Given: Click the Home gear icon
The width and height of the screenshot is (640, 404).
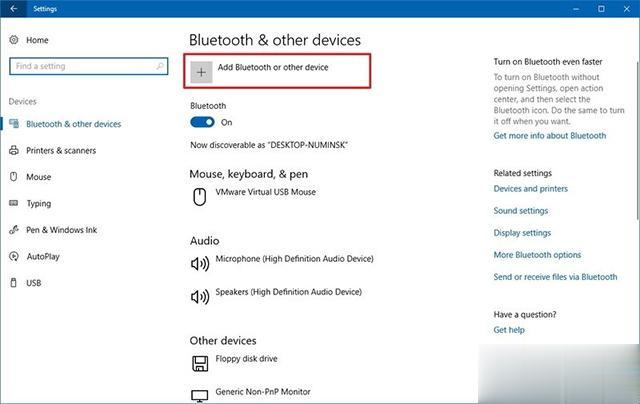Looking at the screenshot, I should click(14, 40).
